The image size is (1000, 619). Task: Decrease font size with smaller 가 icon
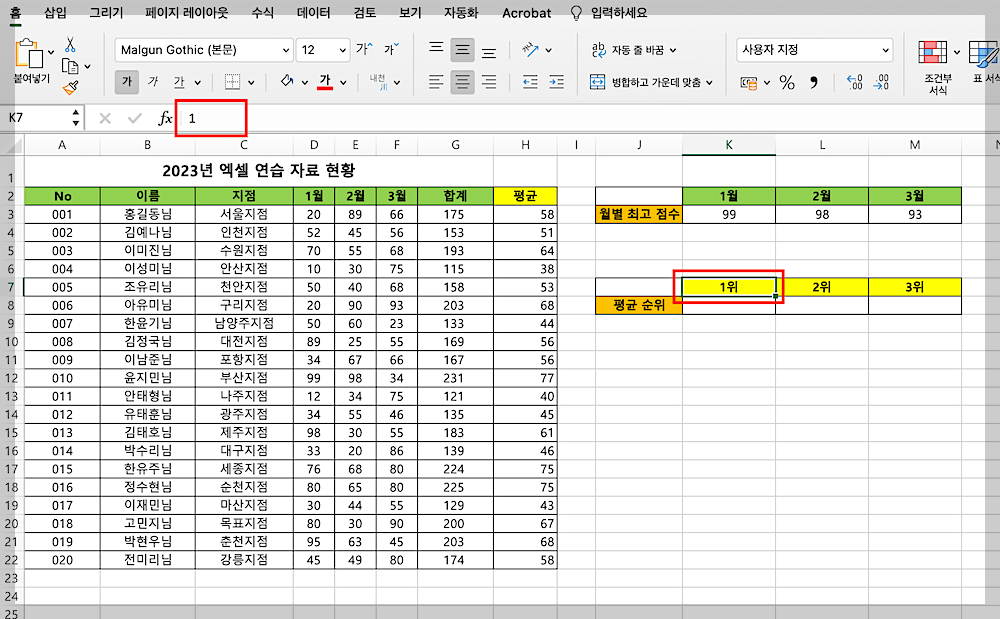[x=391, y=49]
